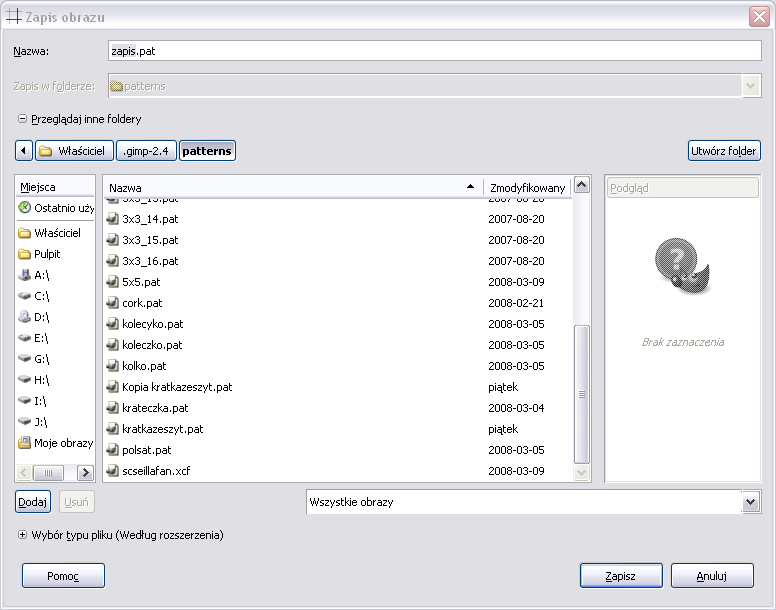The width and height of the screenshot is (776, 610).
Task: Select the Pulpit folder icon
Action: click(25, 254)
